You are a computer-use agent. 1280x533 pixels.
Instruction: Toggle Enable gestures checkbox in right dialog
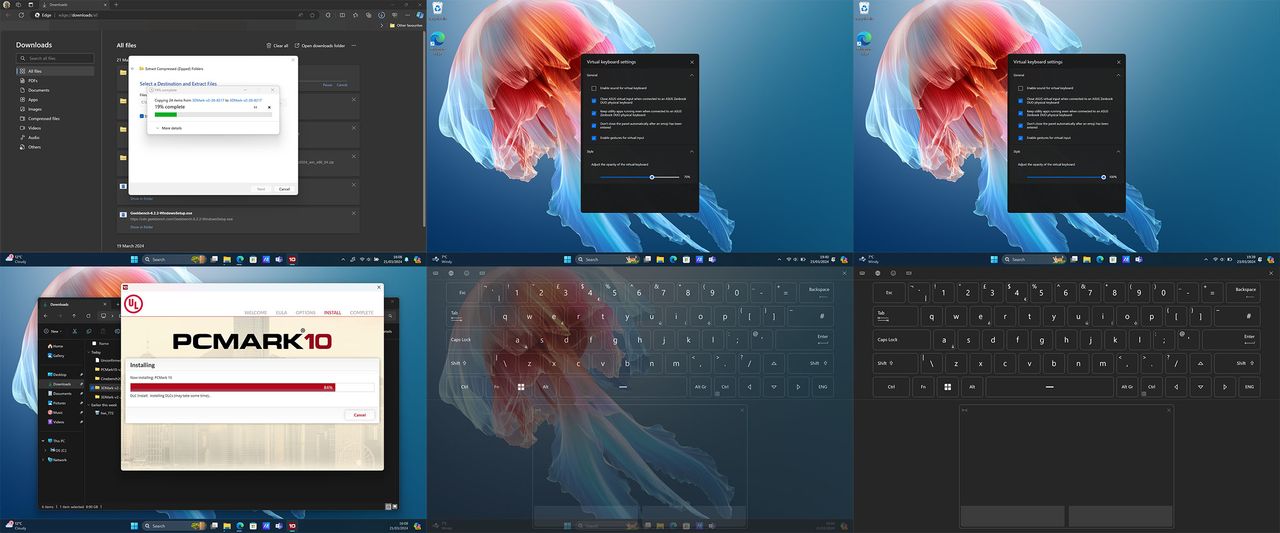1020,137
